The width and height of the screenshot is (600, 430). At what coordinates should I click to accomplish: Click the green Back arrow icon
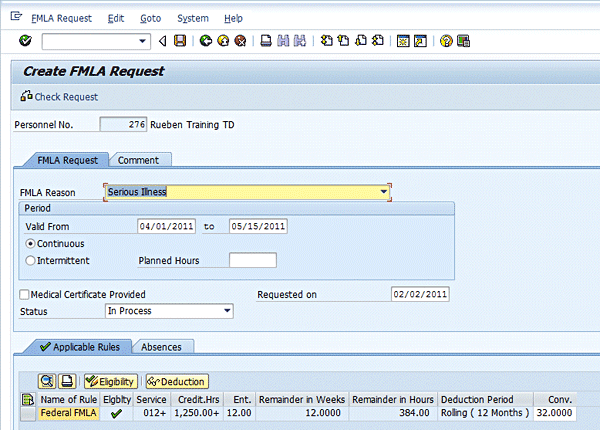pos(206,41)
